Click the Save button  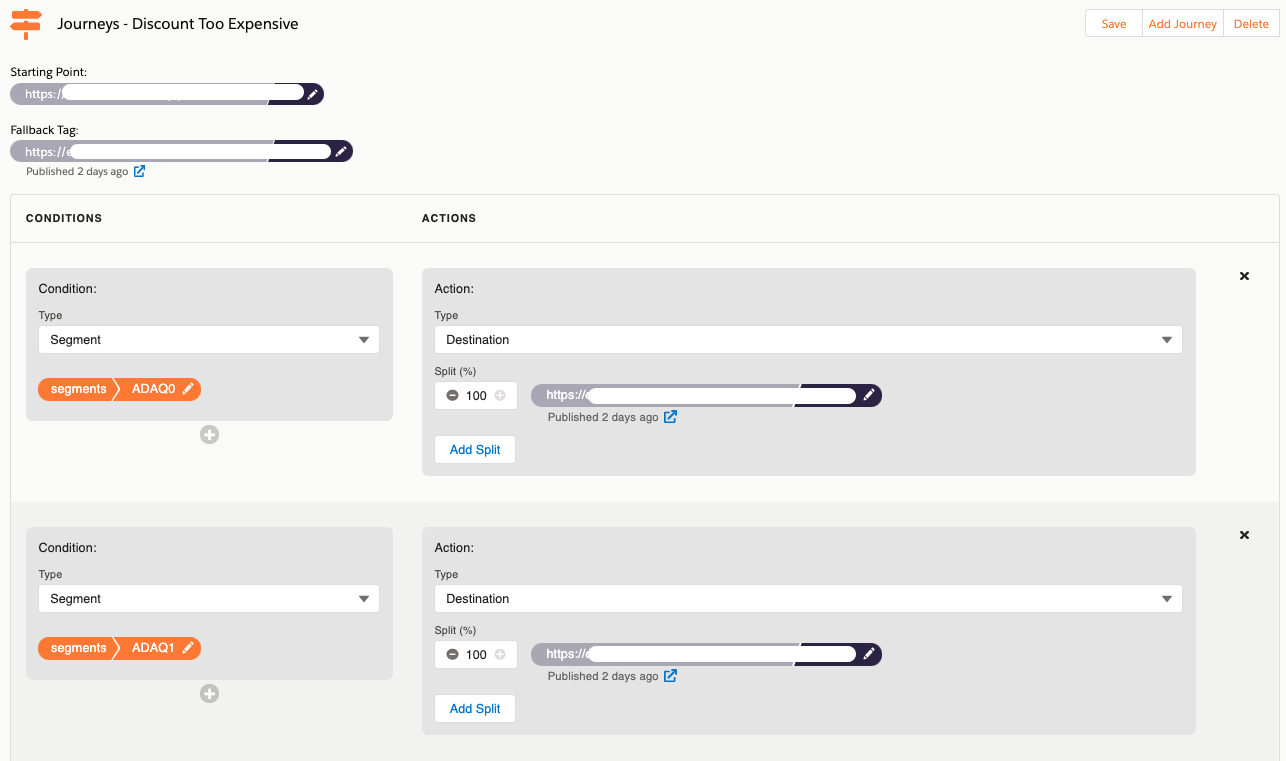pos(1113,24)
